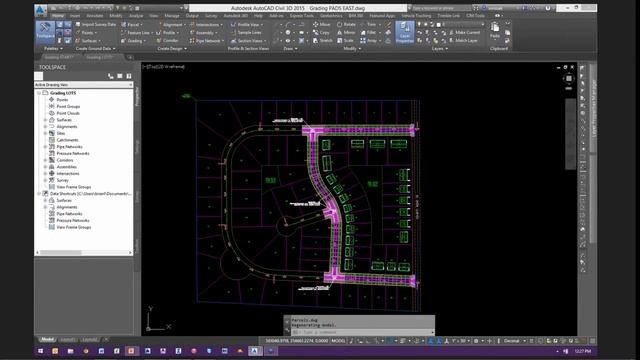Click the command line input field
The height and width of the screenshot is (360, 640).
pos(362,332)
